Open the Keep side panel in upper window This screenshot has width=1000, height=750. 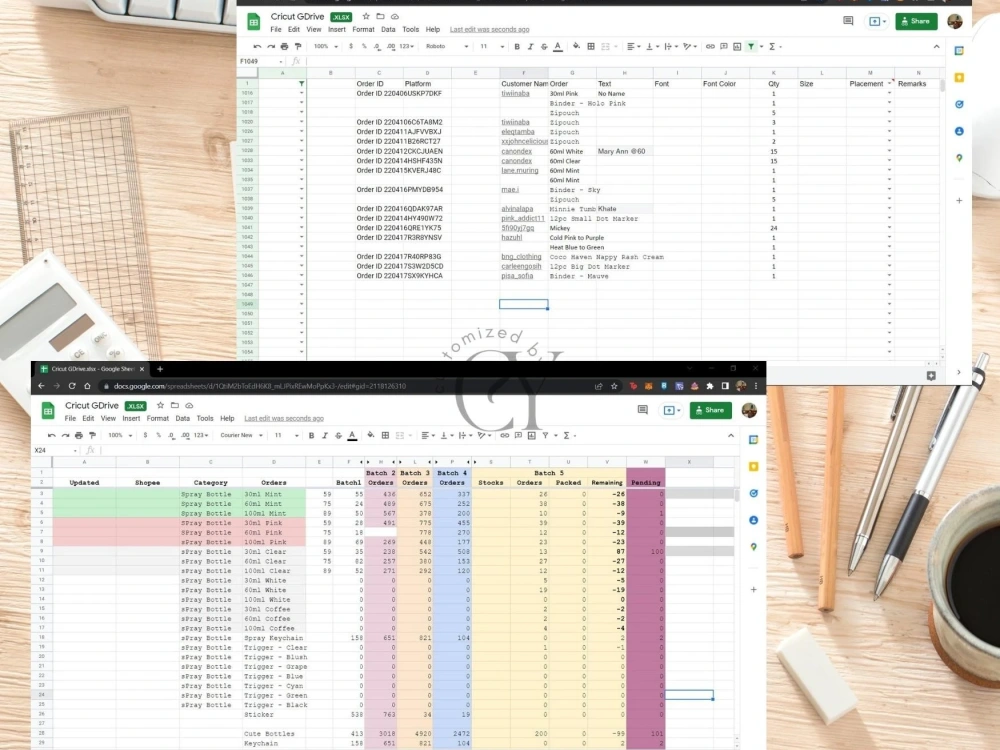(959, 78)
